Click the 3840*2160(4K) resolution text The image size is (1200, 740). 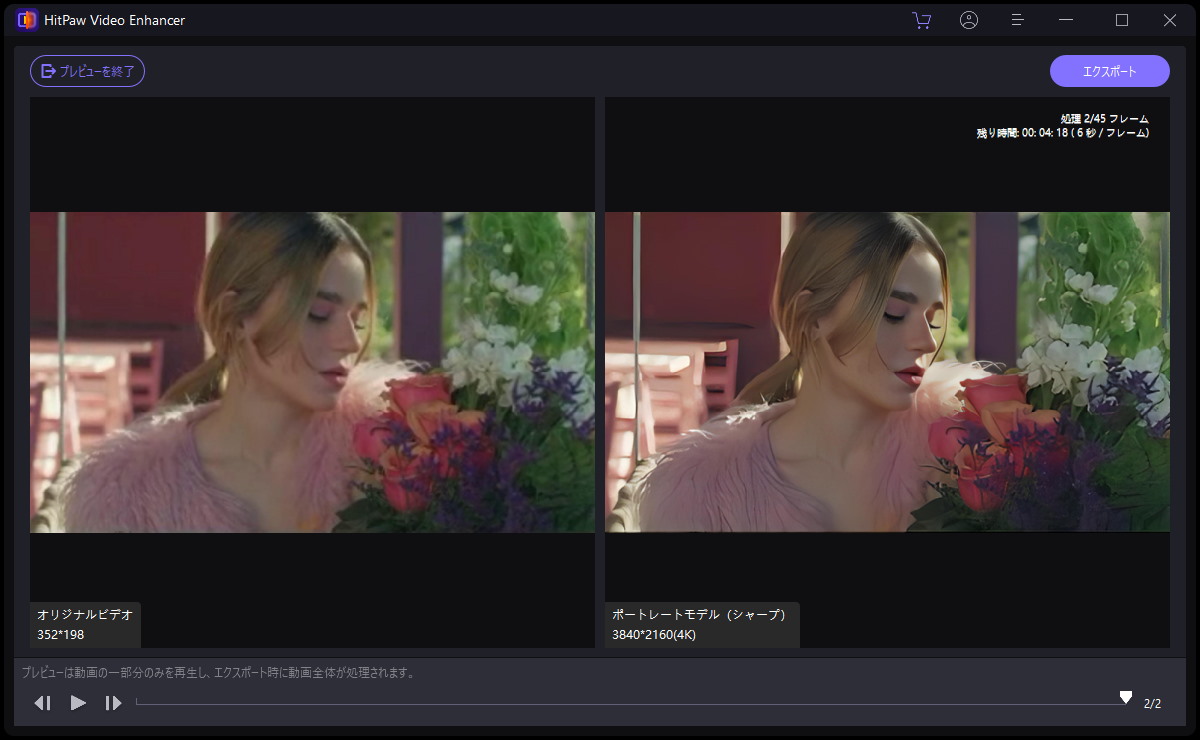tap(654, 634)
